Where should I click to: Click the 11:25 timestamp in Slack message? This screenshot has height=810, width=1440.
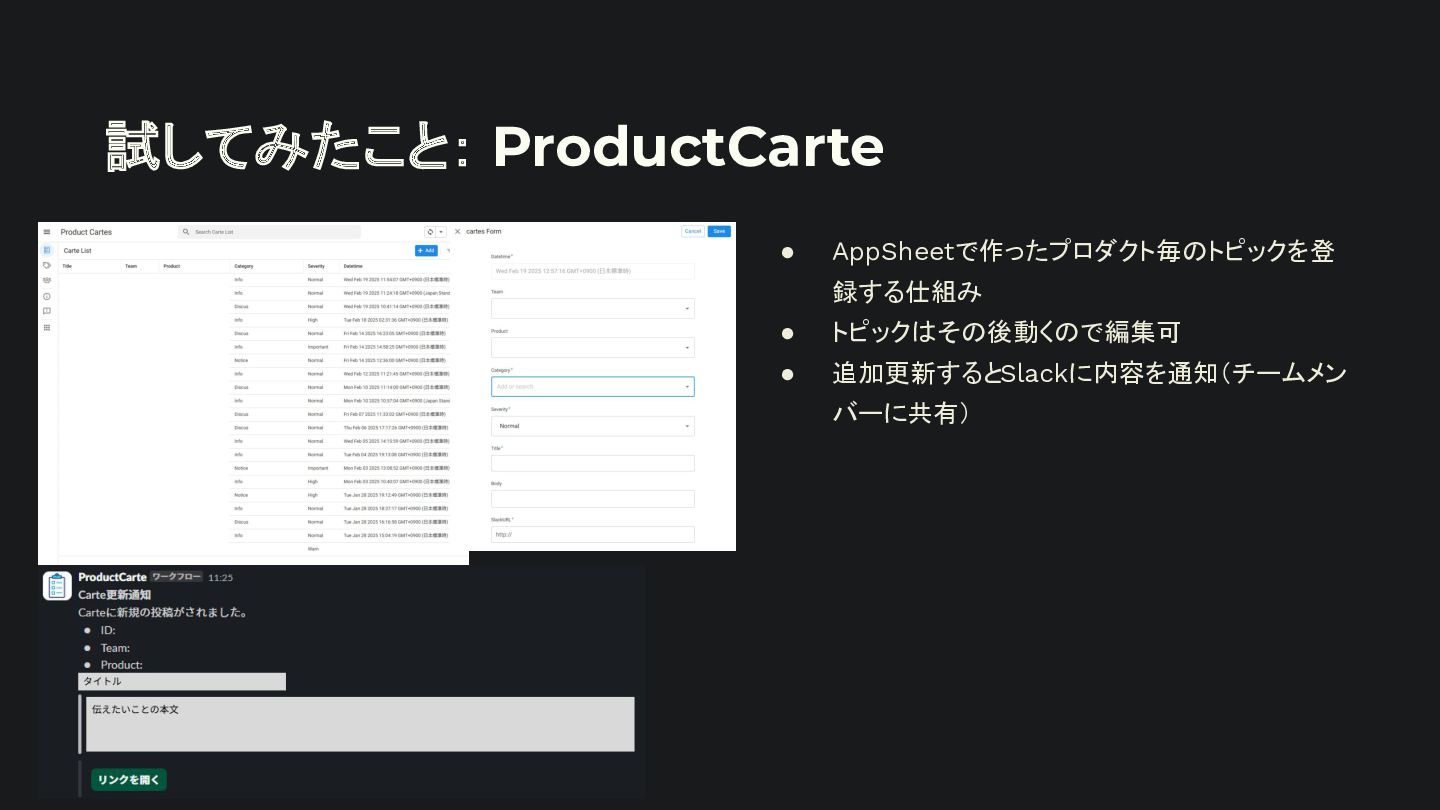(x=220, y=578)
